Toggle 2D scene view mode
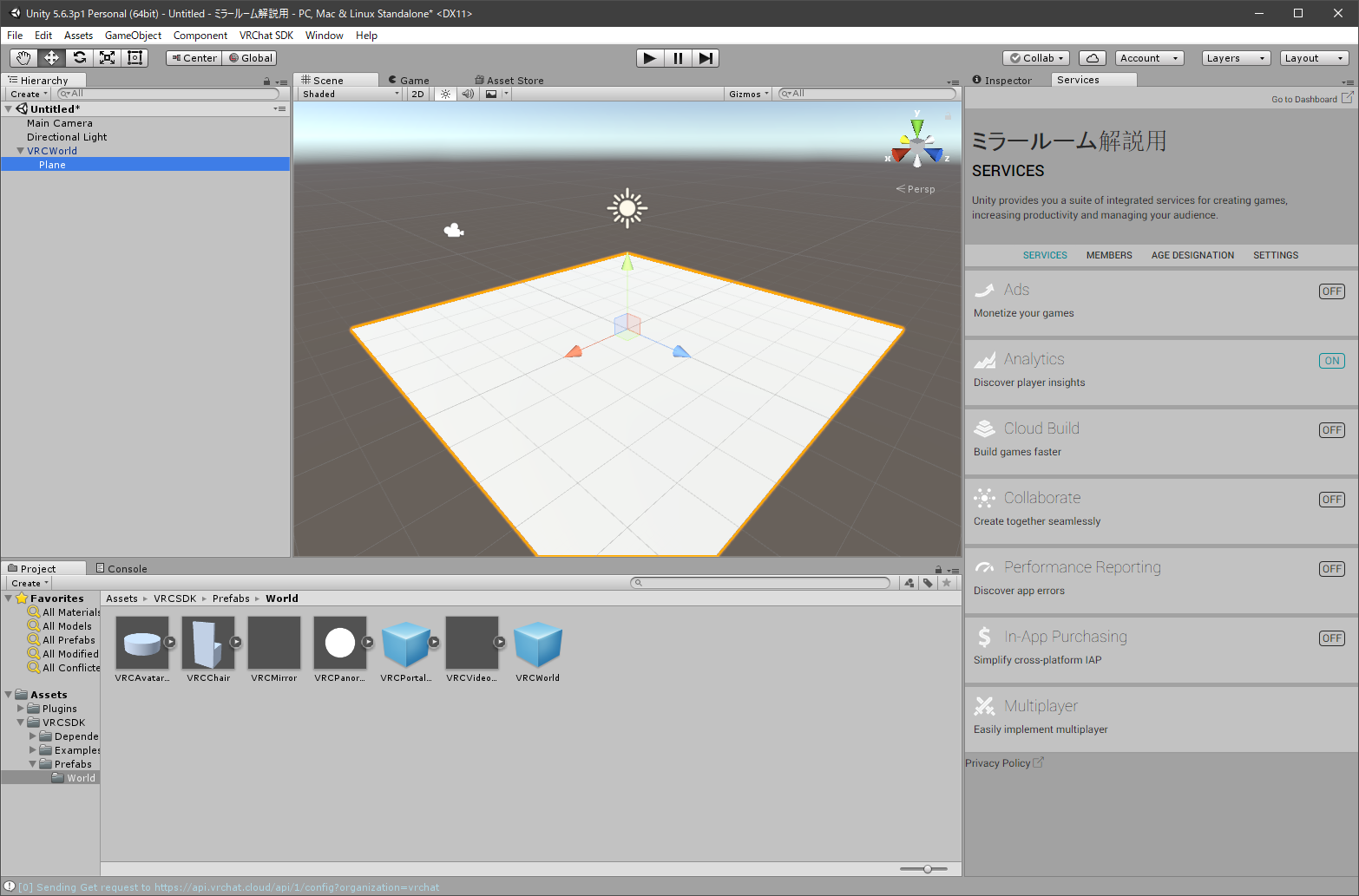 [417, 94]
